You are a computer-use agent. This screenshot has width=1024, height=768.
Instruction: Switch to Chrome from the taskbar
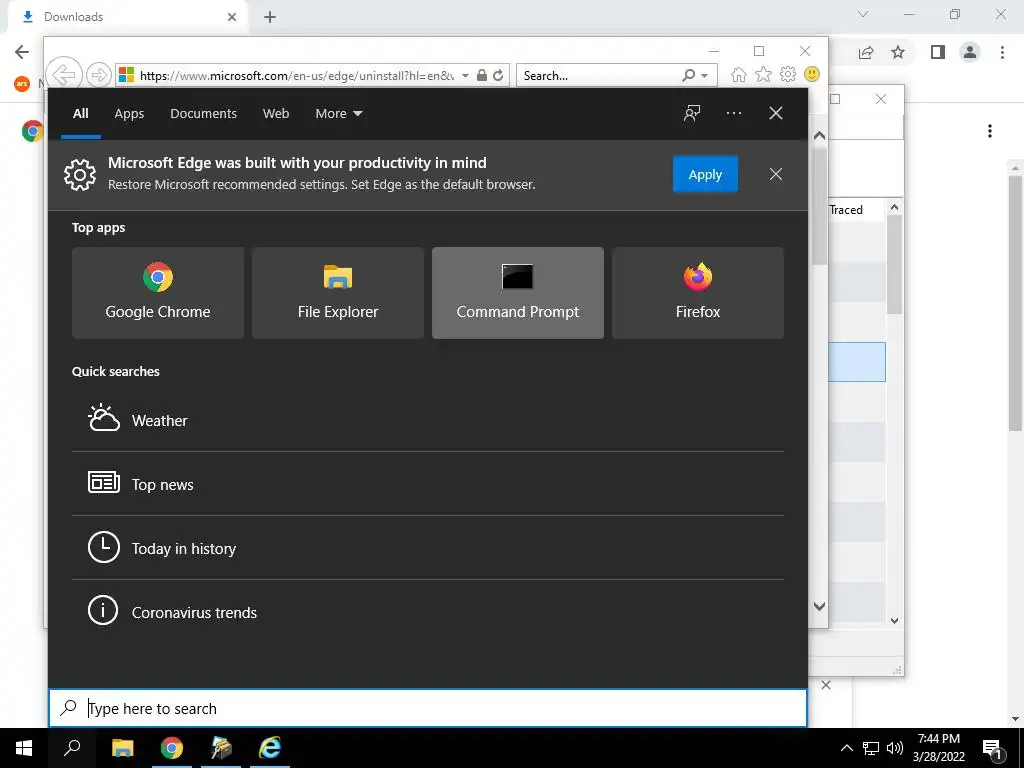[172, 748]
